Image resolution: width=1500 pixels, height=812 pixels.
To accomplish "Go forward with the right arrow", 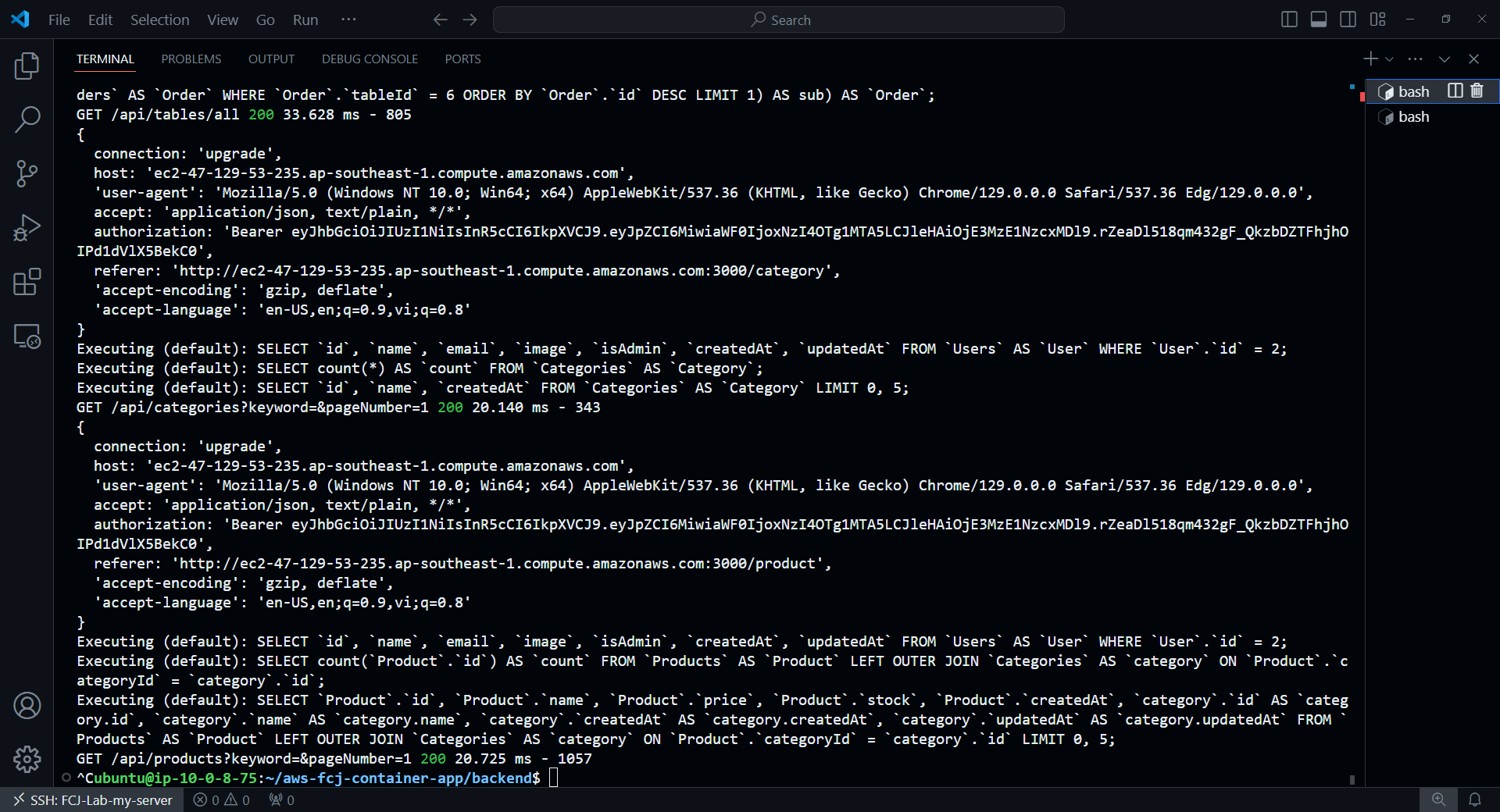I will [470, 20].
